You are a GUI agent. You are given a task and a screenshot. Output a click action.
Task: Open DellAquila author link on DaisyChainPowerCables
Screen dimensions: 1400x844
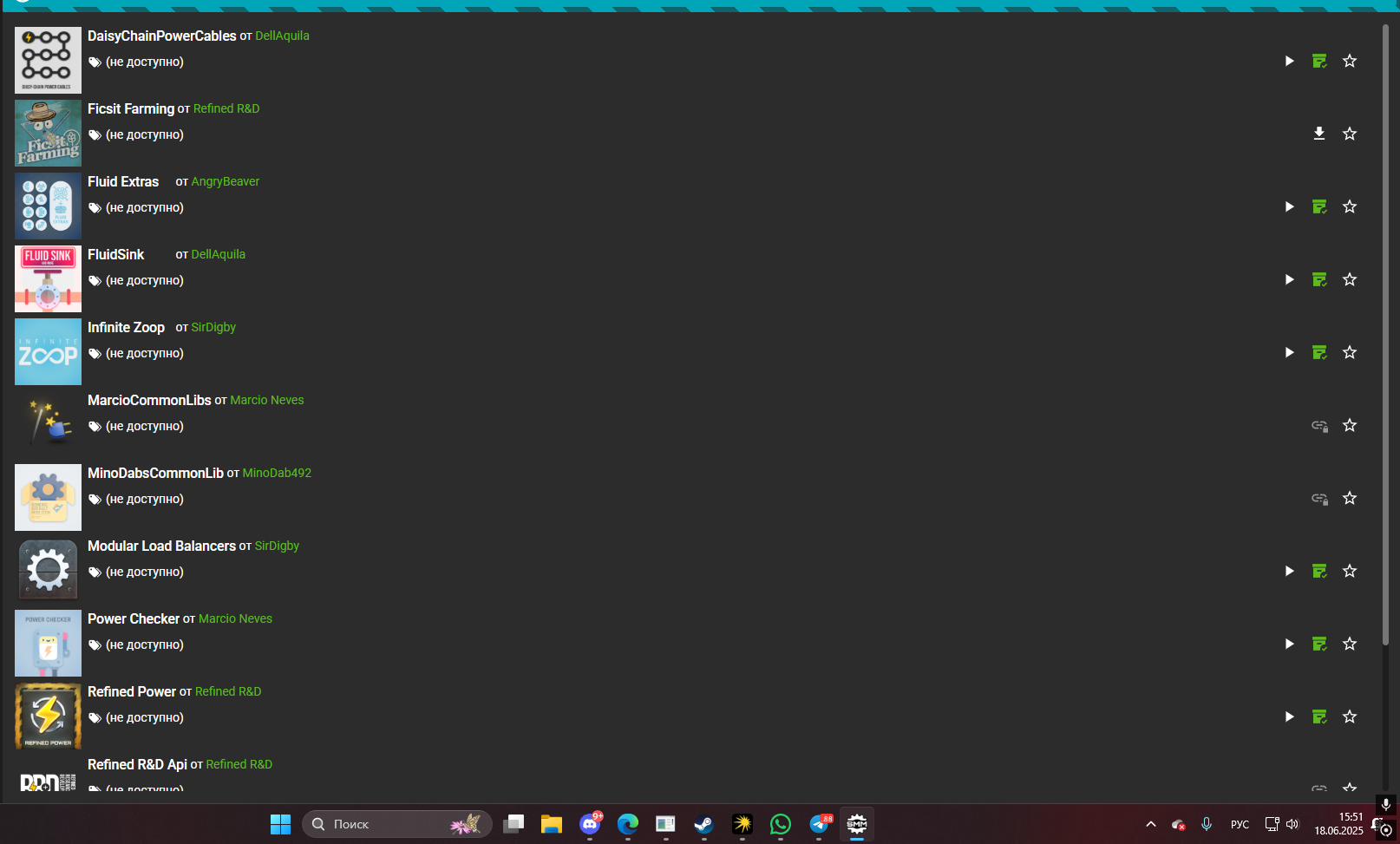[282, 36]
